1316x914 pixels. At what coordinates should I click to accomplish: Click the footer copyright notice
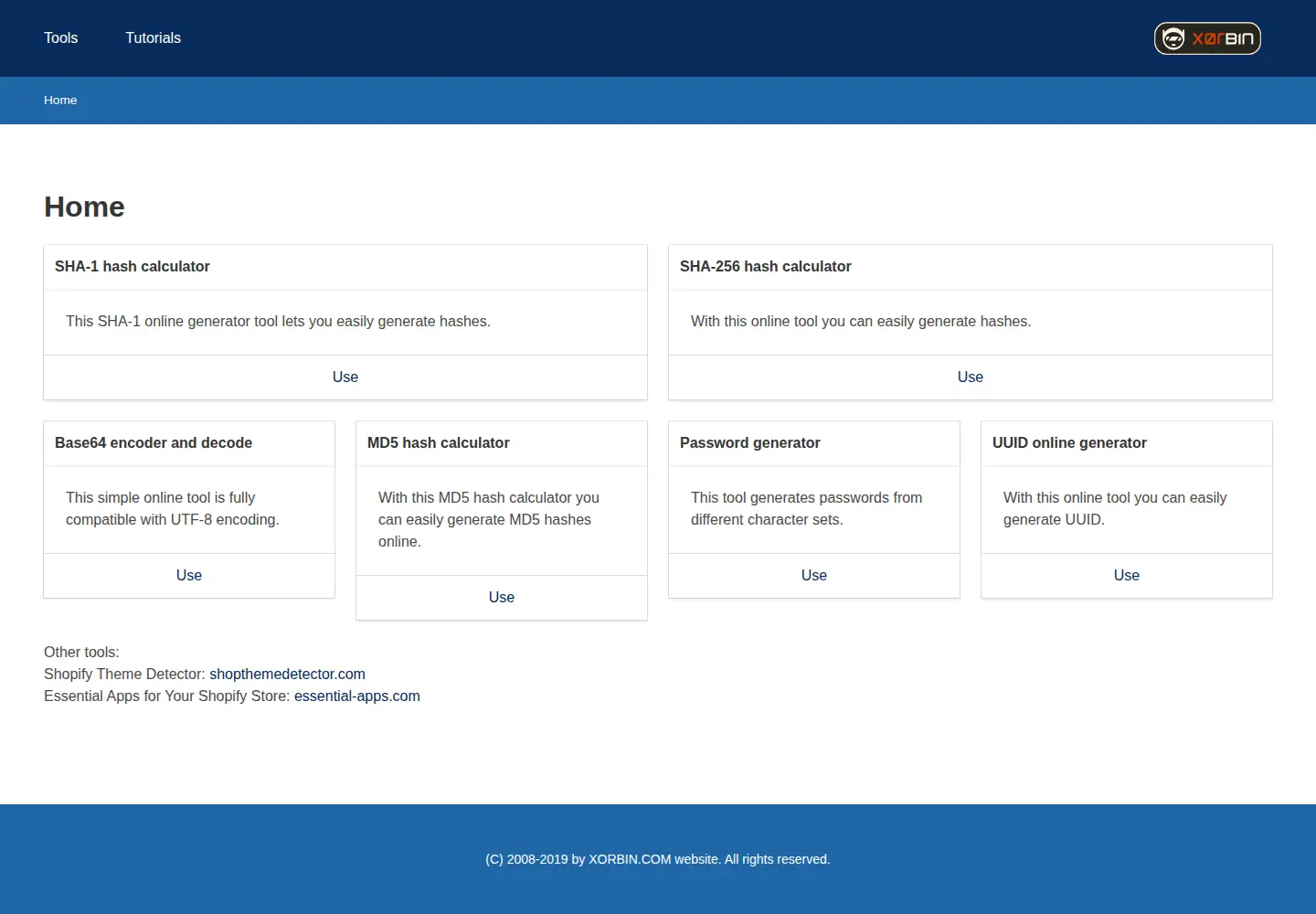coord(658,859)
